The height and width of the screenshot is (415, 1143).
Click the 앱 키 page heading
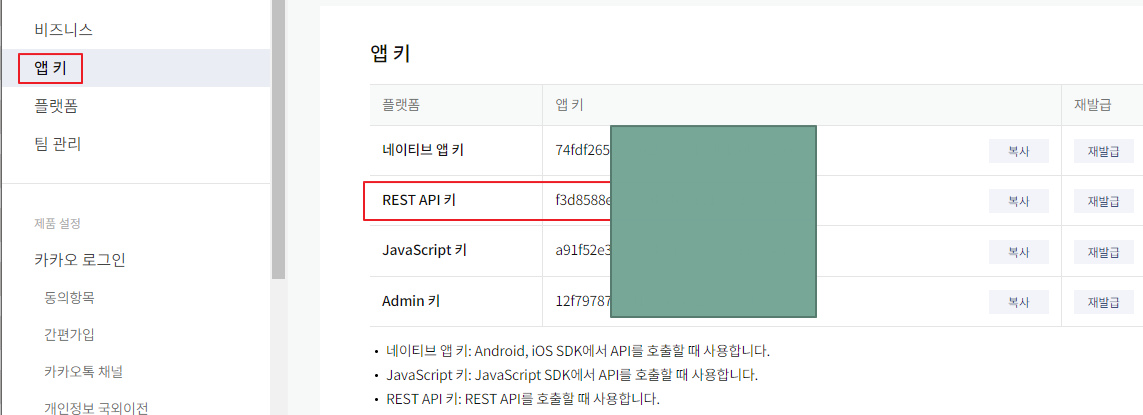click(390, 53)
